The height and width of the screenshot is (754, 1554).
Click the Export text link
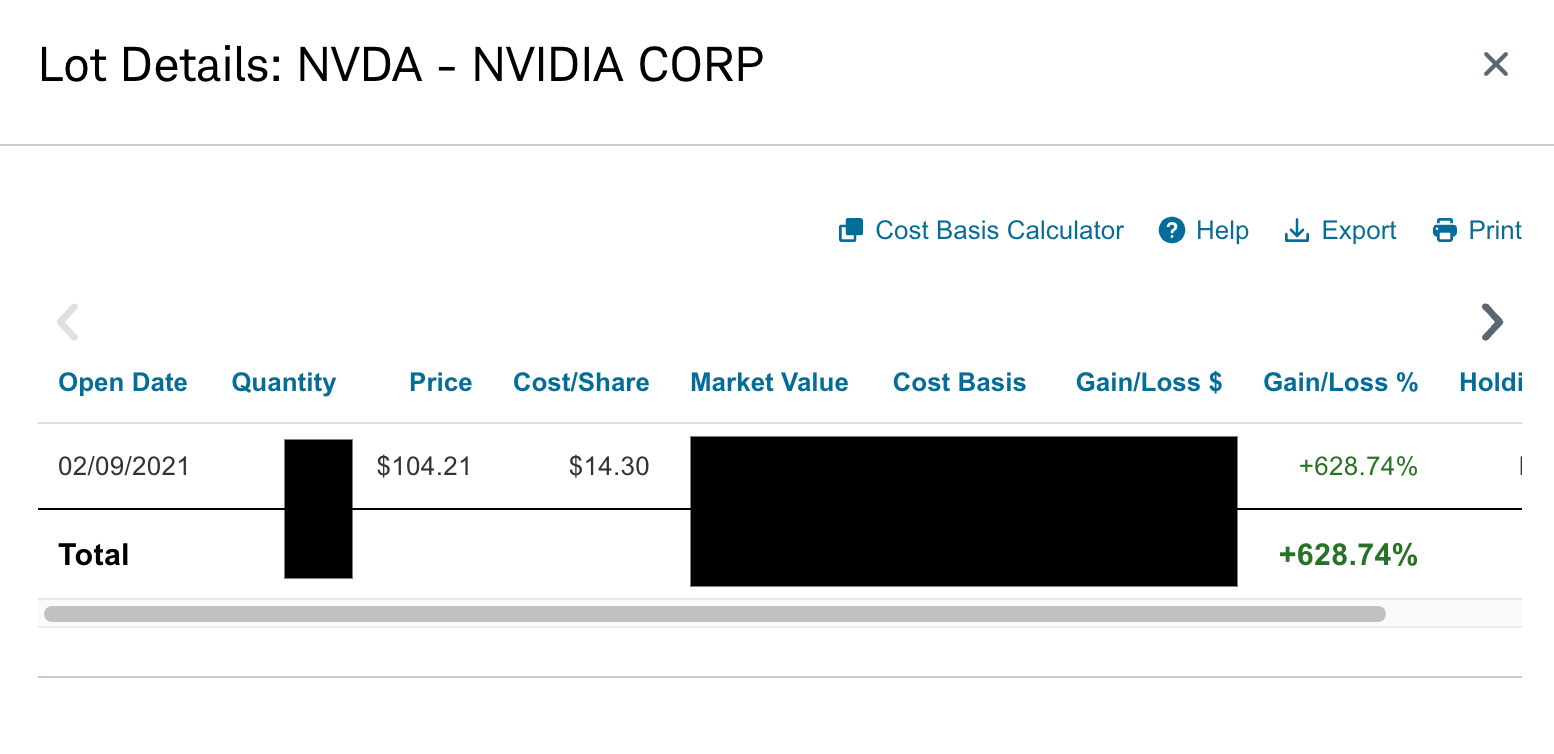pos(1359,231)
